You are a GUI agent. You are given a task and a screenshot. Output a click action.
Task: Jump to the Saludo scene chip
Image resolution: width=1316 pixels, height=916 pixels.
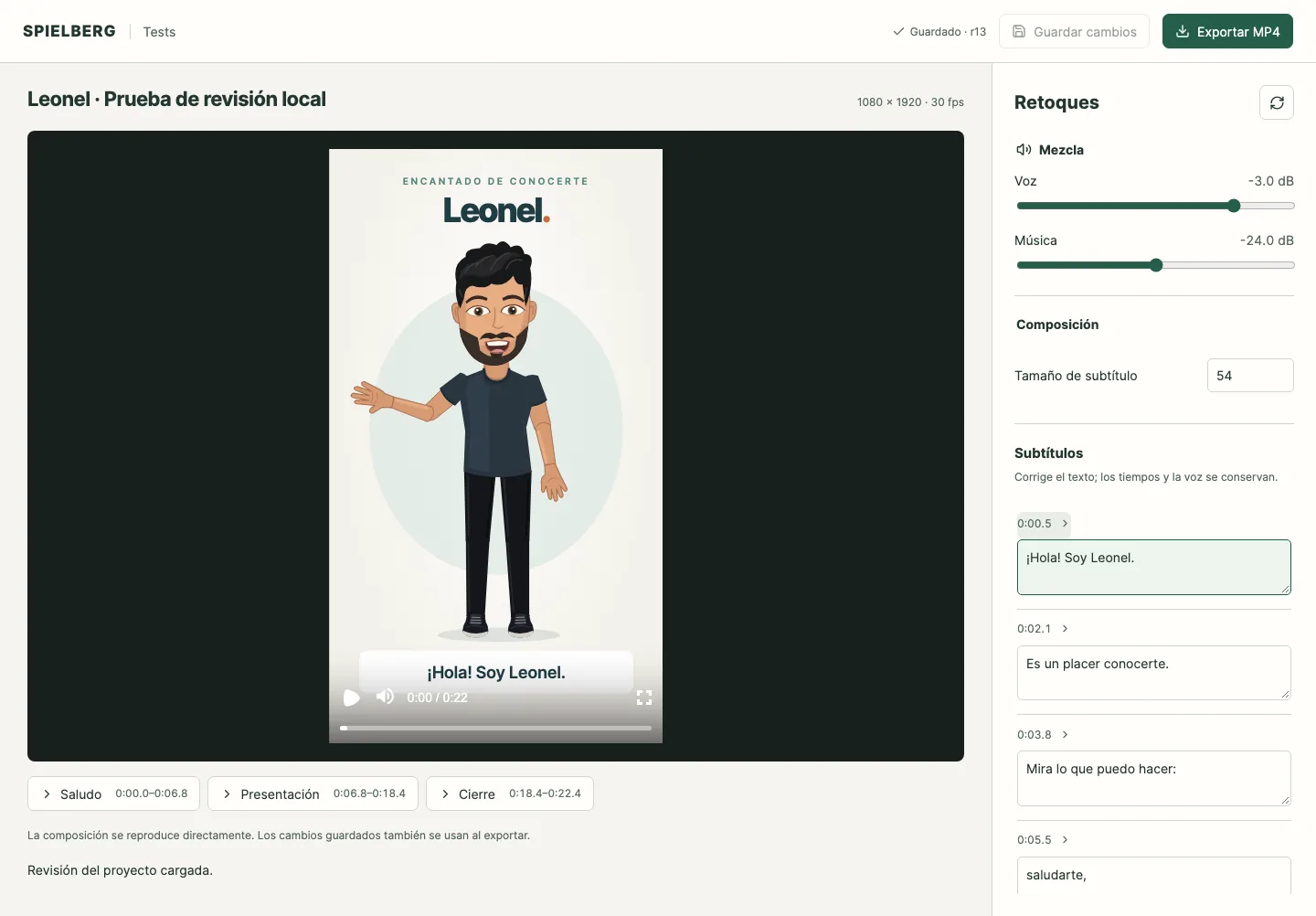pyautogui.click(x=113, y=794)
